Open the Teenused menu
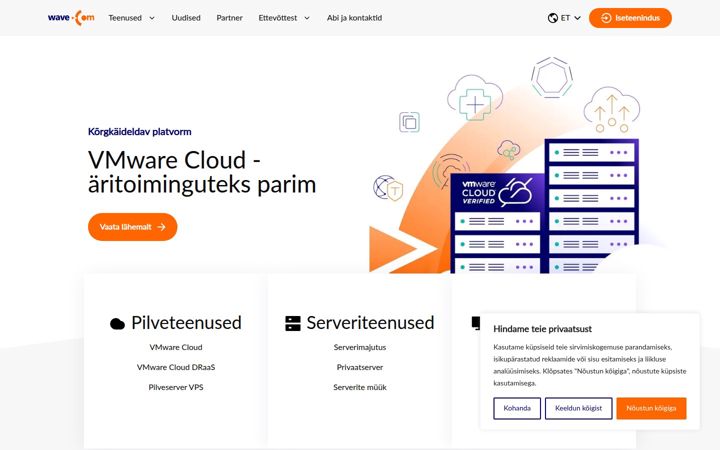The width and height of the screenshot is (720, 450). coord(125,18)
